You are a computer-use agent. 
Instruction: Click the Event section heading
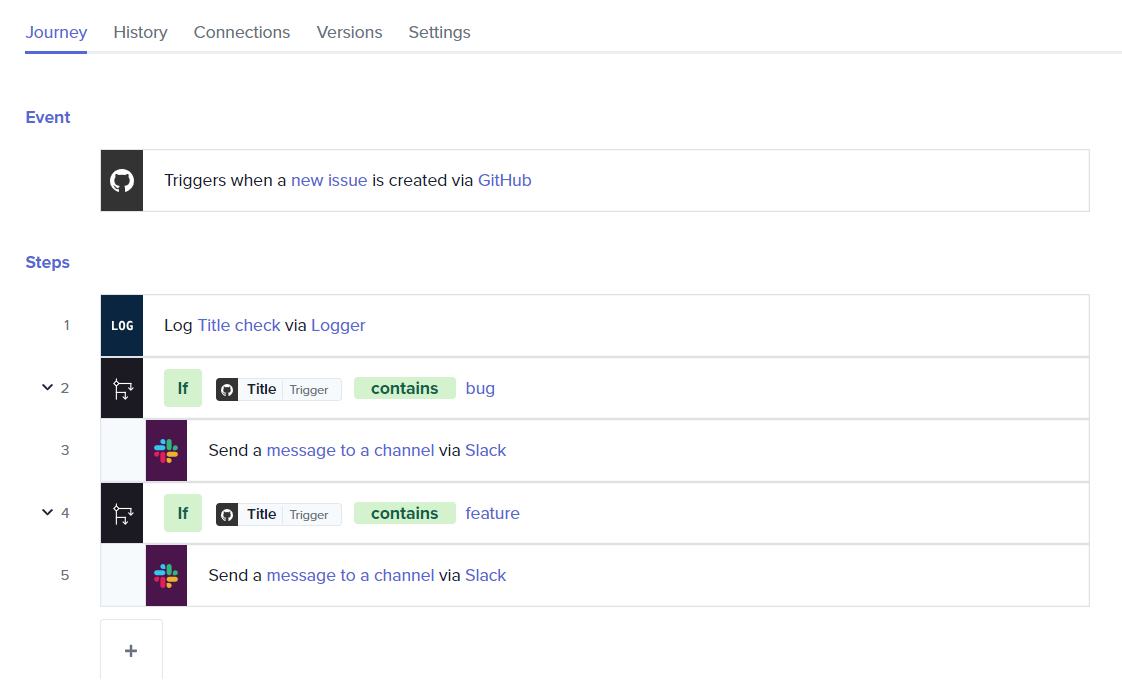[48, 117]
